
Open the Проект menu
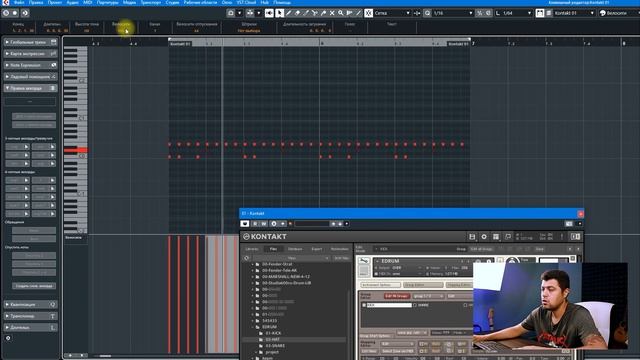(55, 2)
